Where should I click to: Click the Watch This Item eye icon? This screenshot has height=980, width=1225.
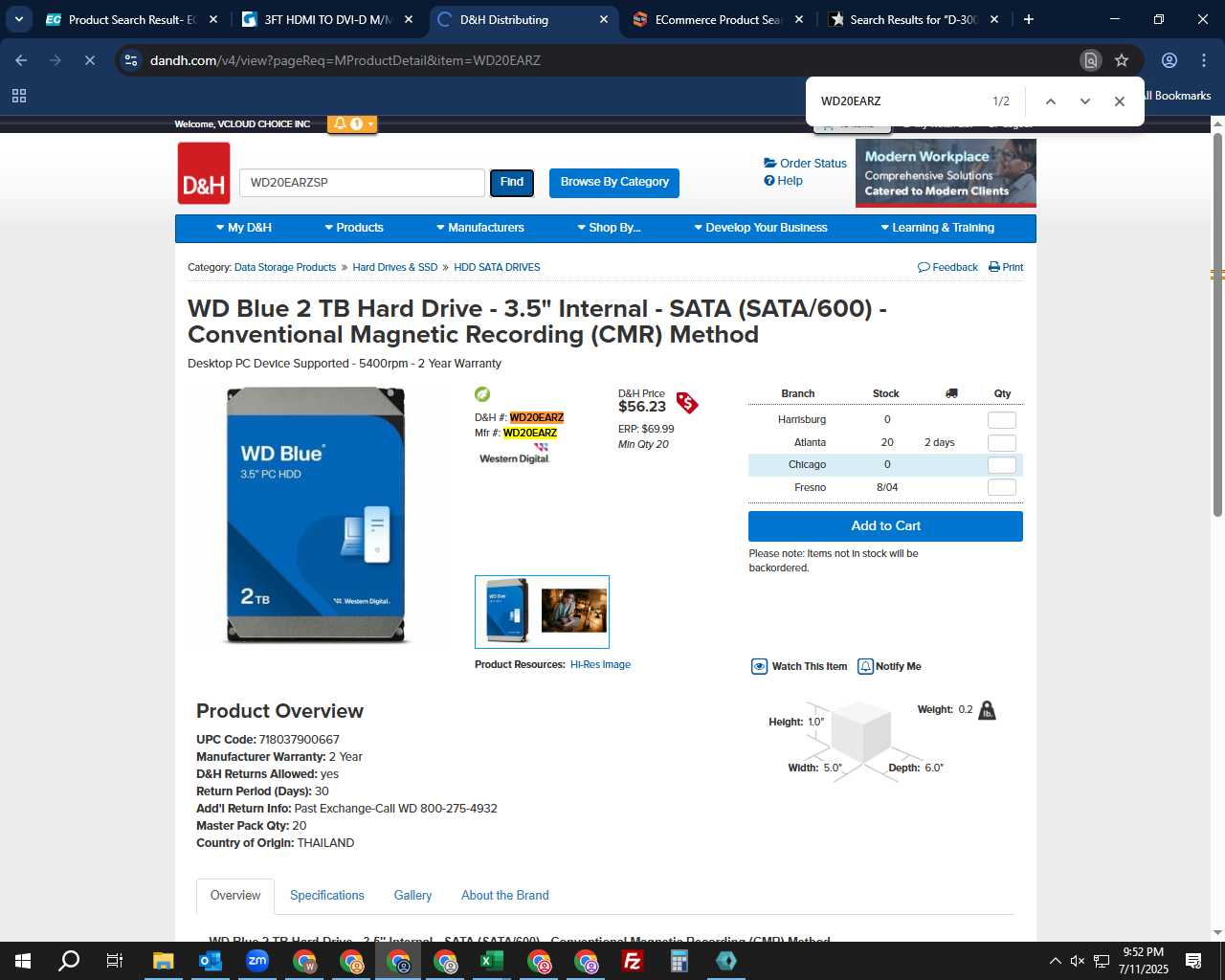(760, 666)
